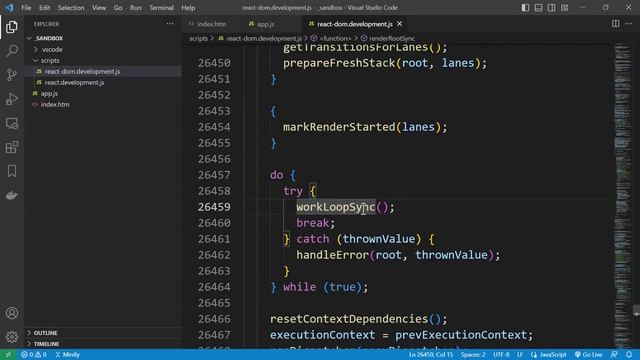Open the editor more actions ellipsis
Viewport: 640px width, 360px height.
pyautogui.click(x=629, y=24)
